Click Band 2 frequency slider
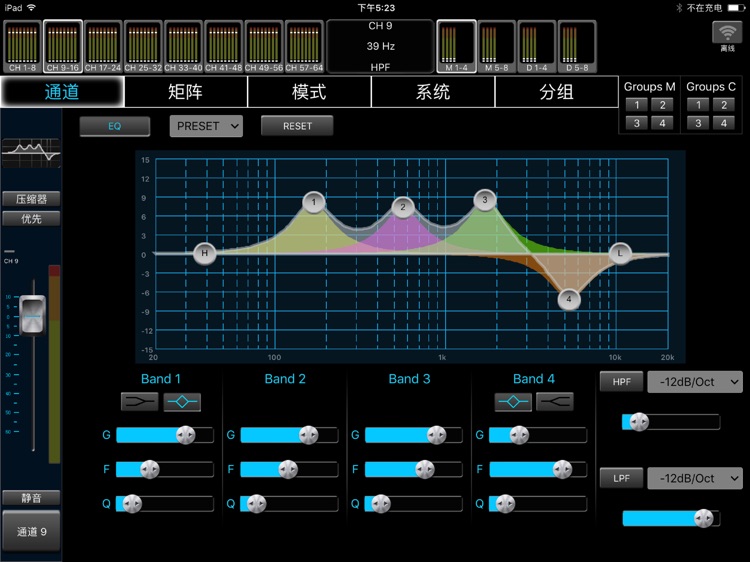Viewport: 750px width, 562px height. pos(289,469)
